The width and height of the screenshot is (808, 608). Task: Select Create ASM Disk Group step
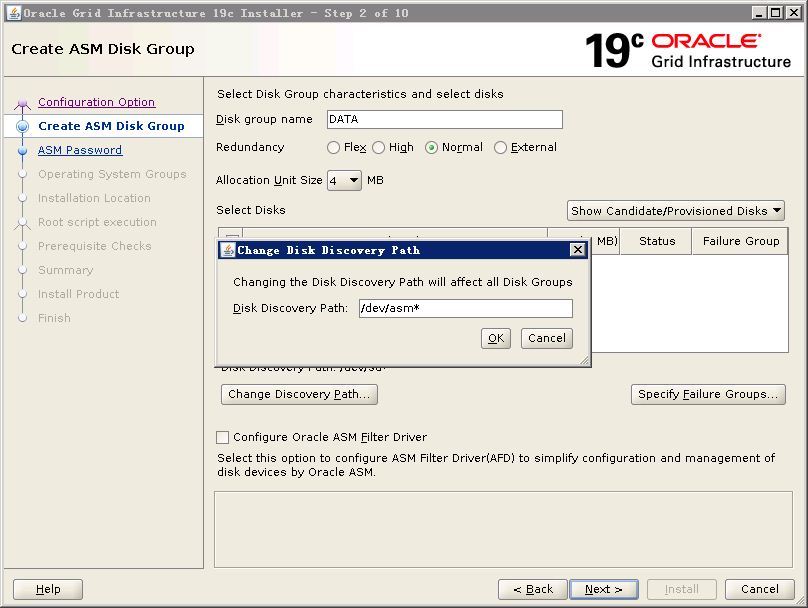[111, 126]
